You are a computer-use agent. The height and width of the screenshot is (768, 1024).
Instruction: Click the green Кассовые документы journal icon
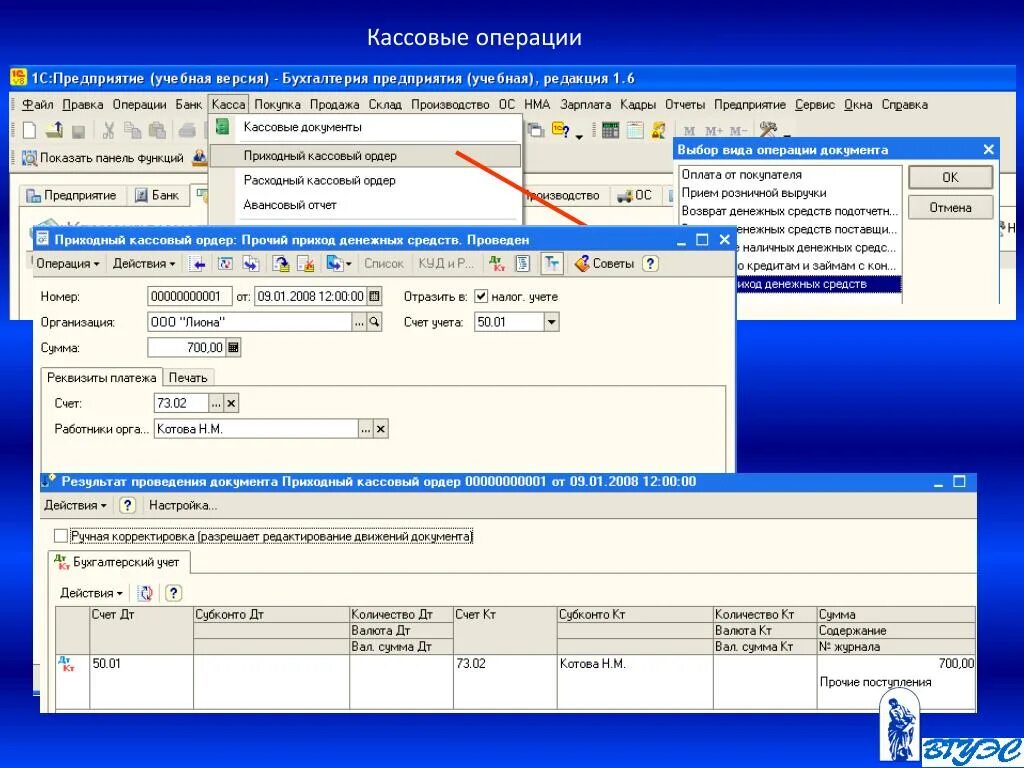(x=223, y=126)
